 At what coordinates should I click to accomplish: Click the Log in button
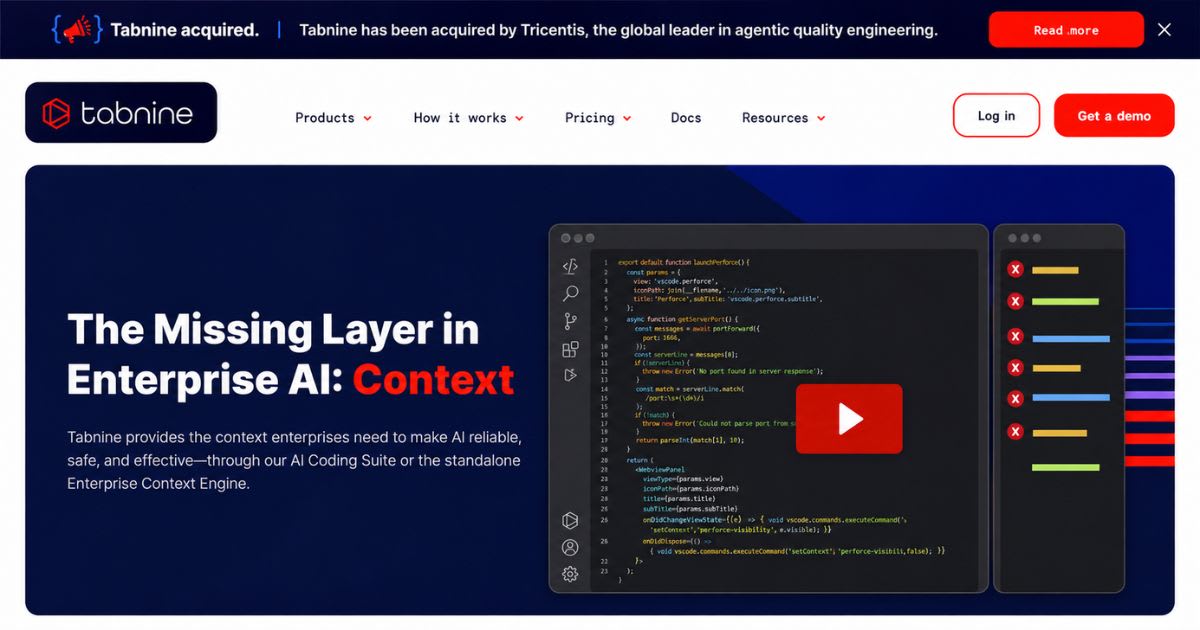tap(996, 116)
